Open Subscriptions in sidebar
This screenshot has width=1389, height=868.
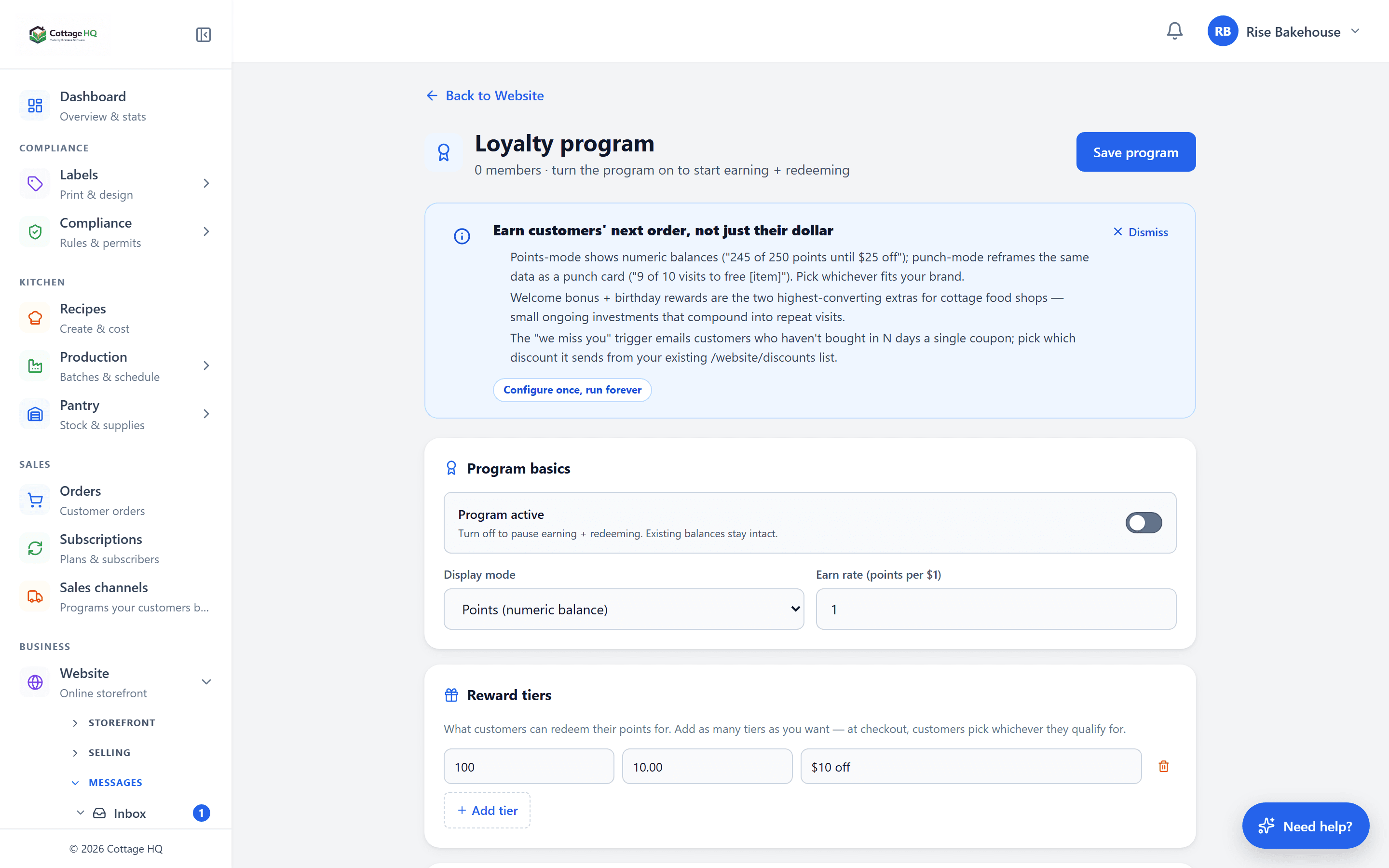pos(116,549)
